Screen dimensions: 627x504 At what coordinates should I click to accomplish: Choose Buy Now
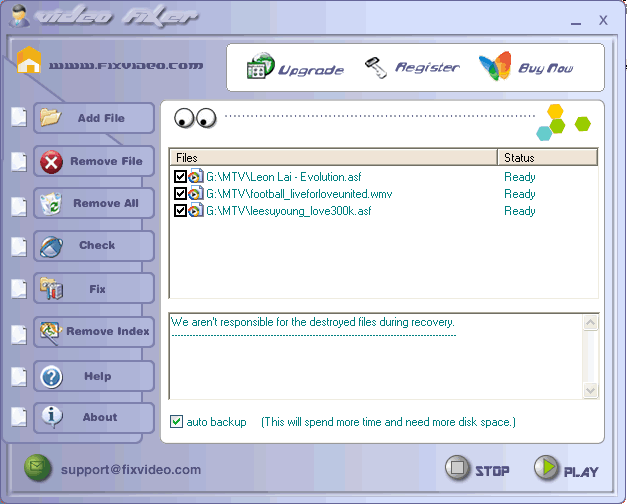545,68
